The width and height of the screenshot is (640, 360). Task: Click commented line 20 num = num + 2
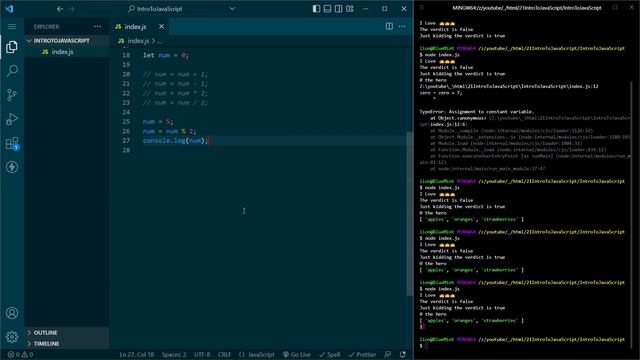175,74
